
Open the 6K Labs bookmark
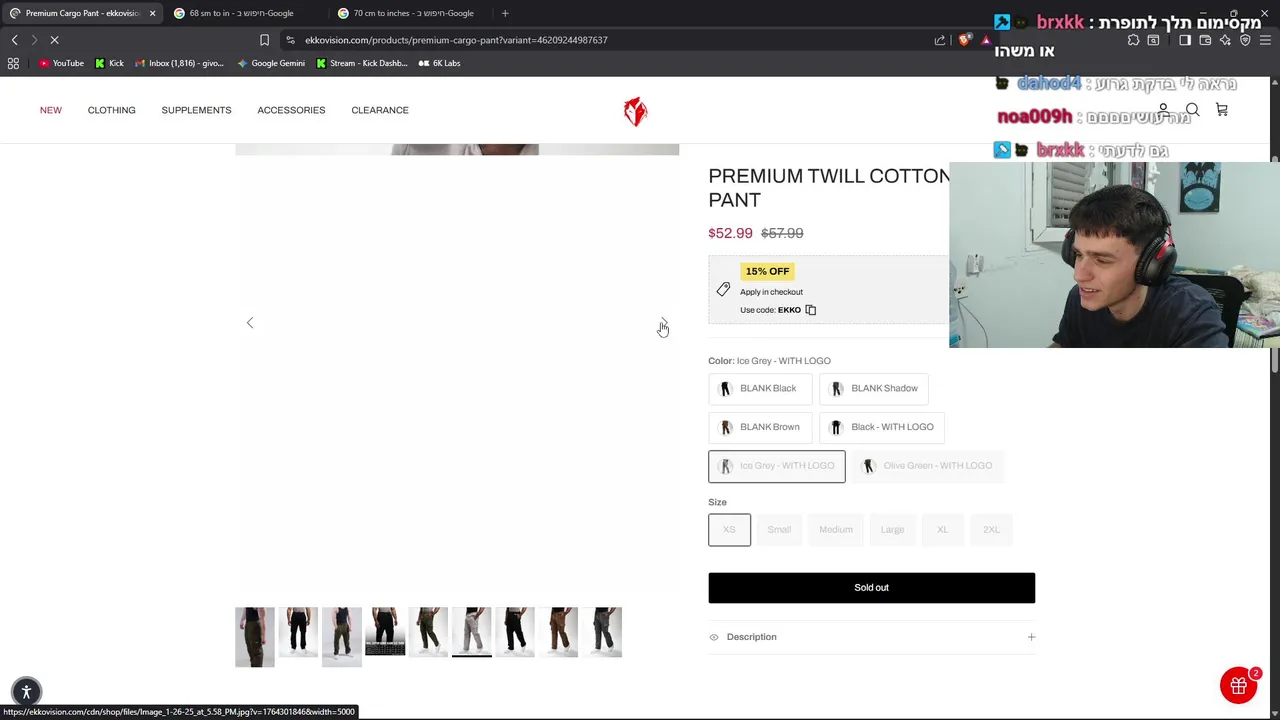(x=439, y=63)
